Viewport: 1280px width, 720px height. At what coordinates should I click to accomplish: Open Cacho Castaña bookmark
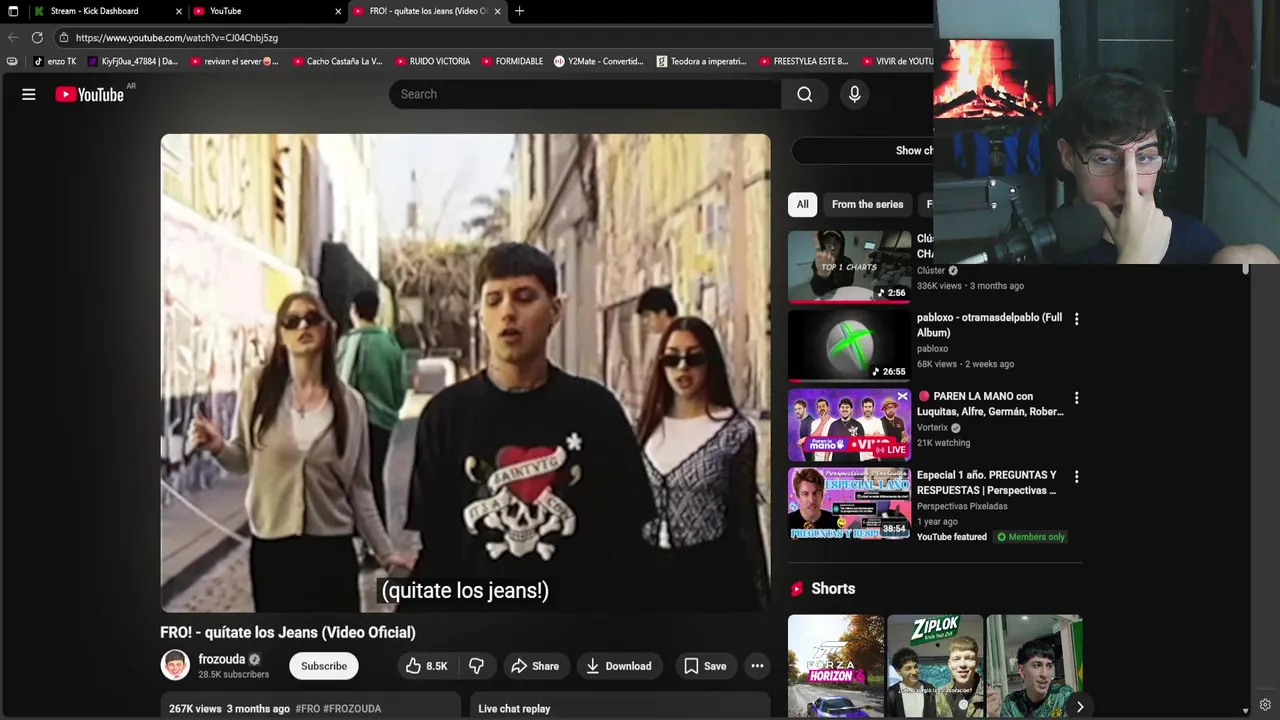[x=338, y=61]
